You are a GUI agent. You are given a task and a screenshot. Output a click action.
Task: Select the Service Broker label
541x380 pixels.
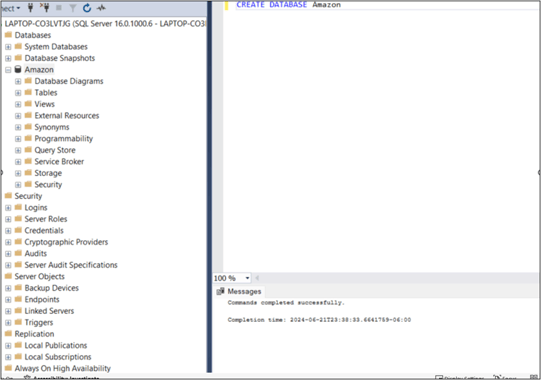click(59, 162)
